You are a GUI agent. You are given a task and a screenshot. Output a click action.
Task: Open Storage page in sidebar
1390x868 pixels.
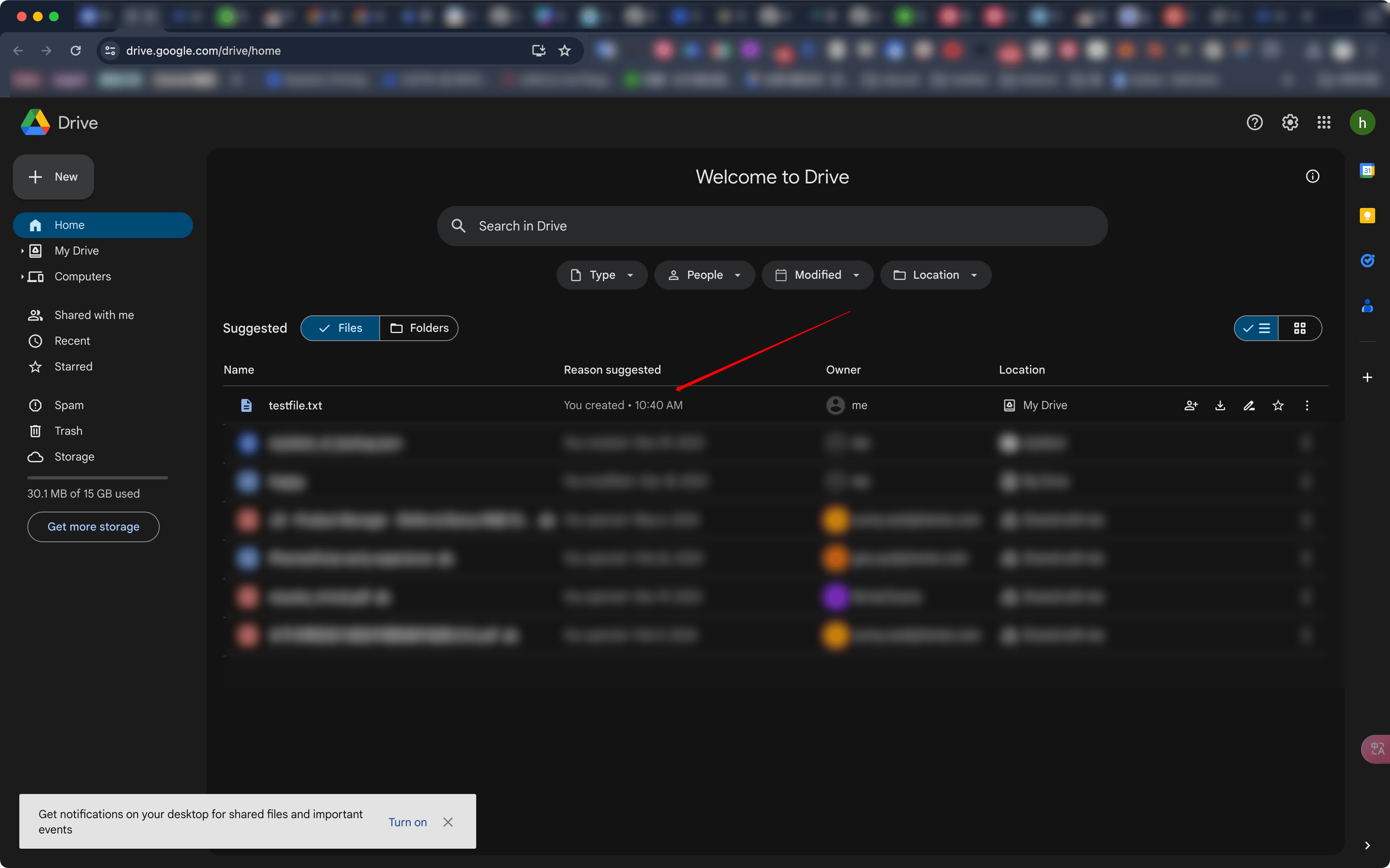pos(74,457)
